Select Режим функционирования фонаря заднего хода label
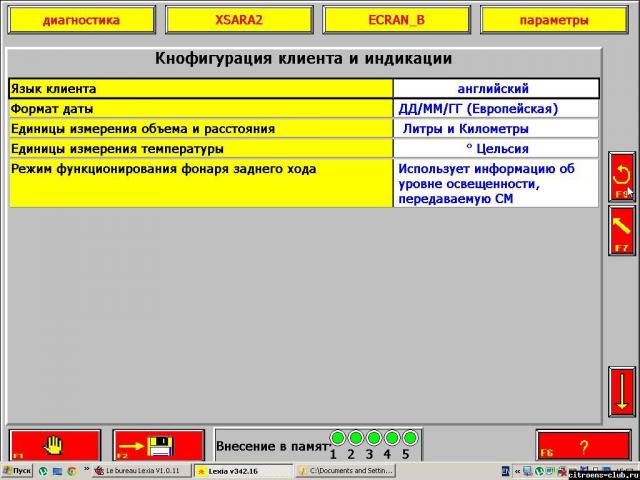 pyautogui.click(x=201, y=183)
